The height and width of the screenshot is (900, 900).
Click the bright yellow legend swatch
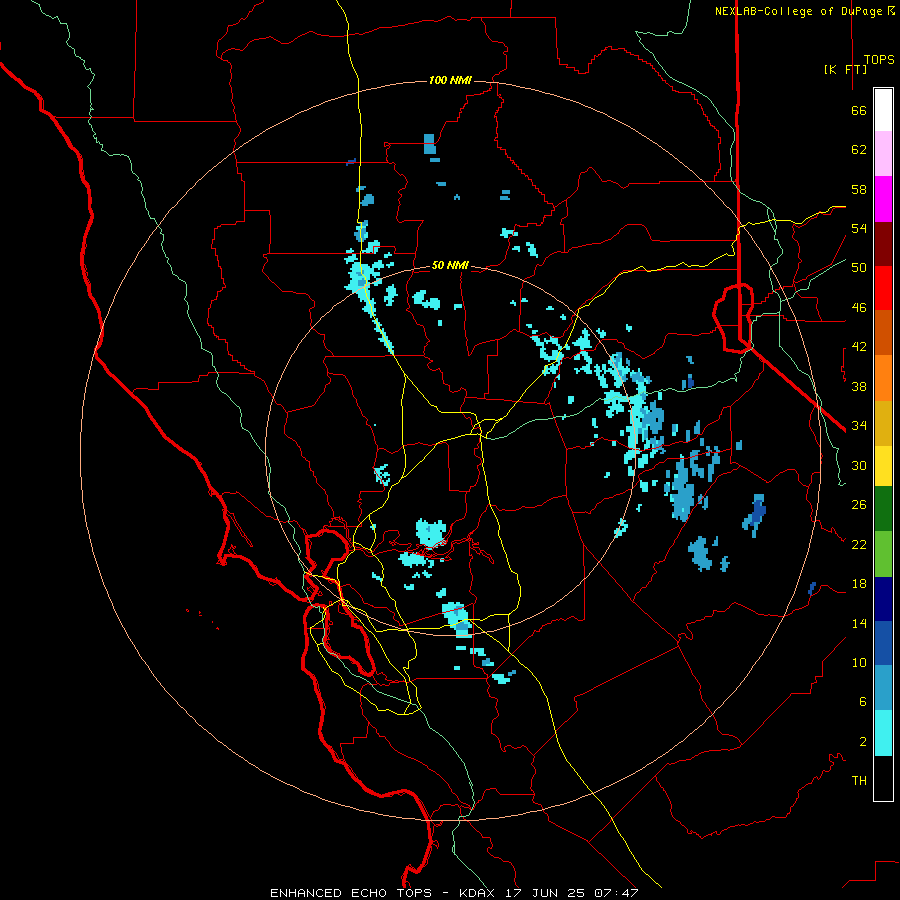pos(883,466)
